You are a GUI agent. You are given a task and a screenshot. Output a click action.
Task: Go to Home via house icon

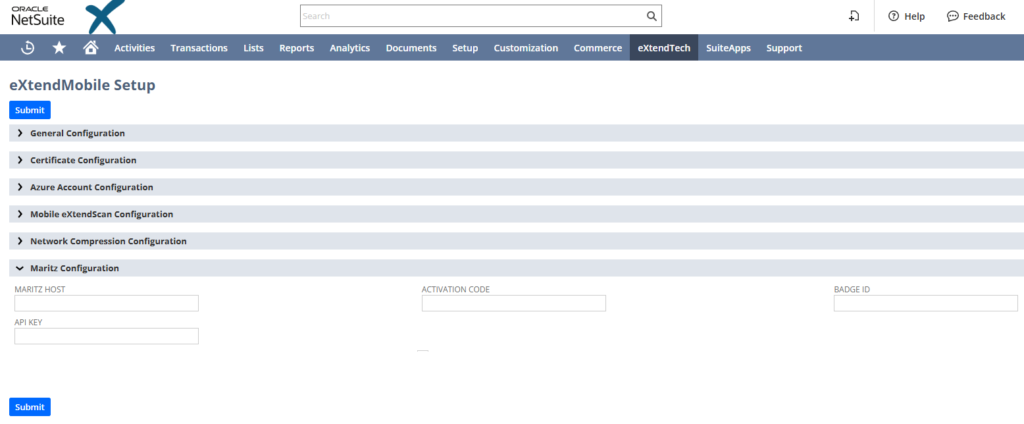coord(91,48)
